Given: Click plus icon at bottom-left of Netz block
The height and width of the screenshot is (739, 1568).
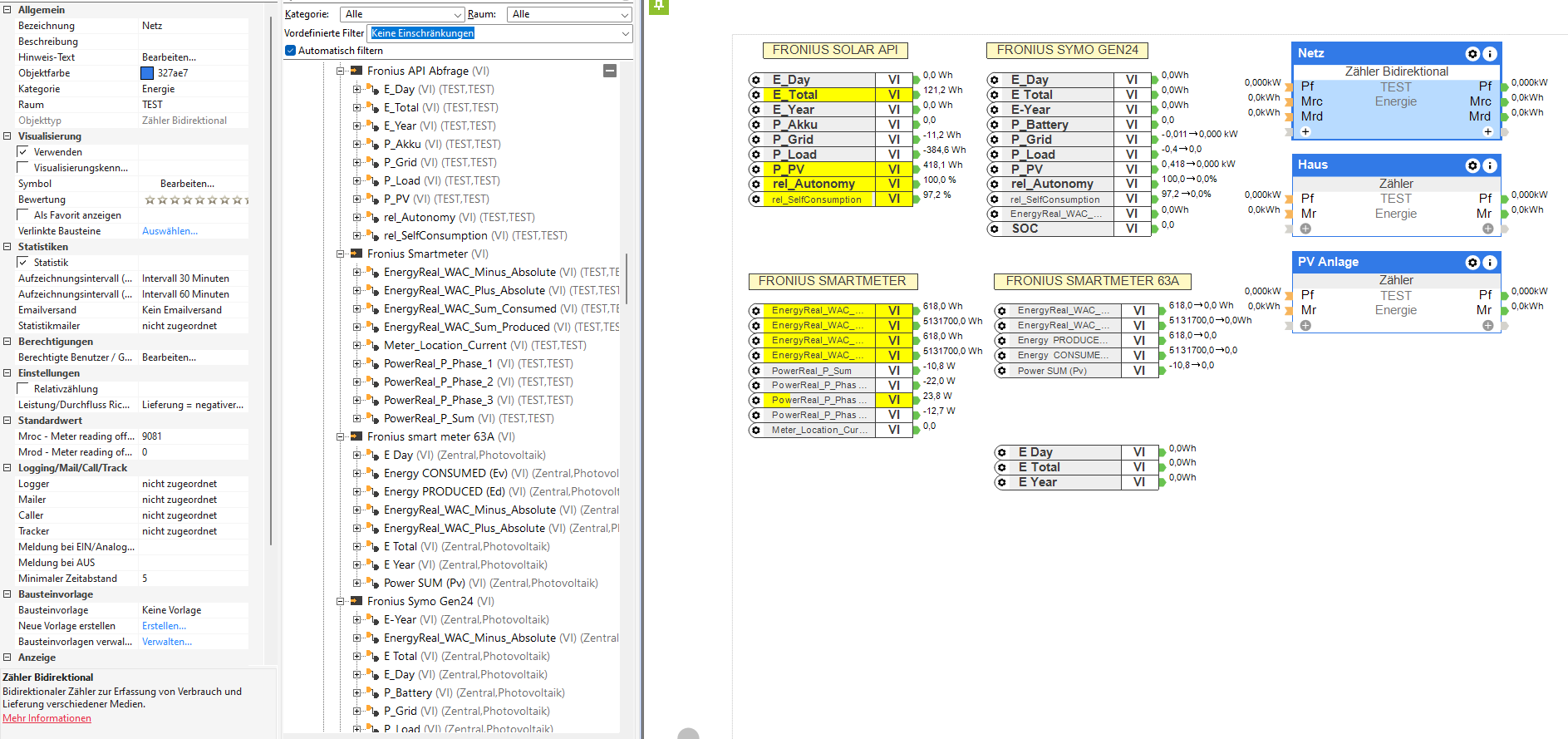Looking at the screenshot, I should (x=1305, y=131).
